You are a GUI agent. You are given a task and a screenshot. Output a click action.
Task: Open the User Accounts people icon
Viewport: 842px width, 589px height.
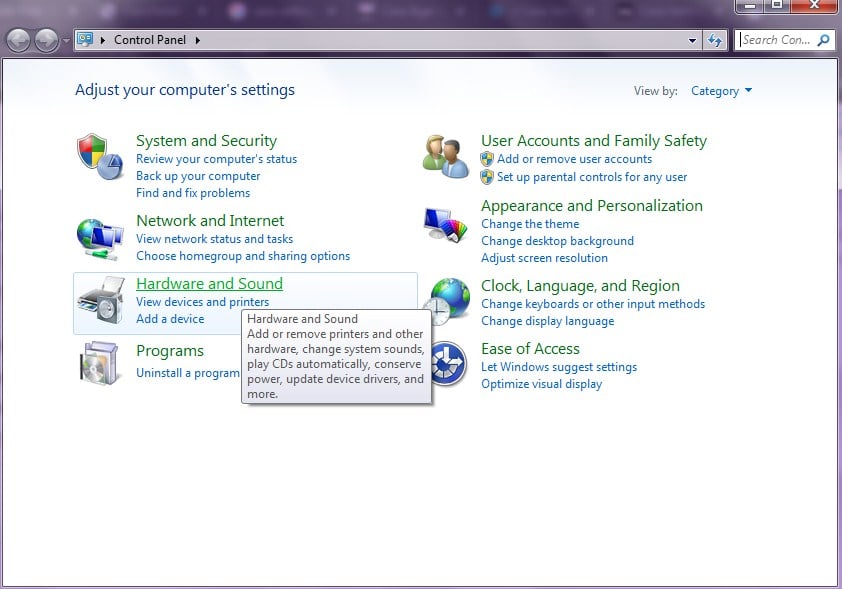445,156
